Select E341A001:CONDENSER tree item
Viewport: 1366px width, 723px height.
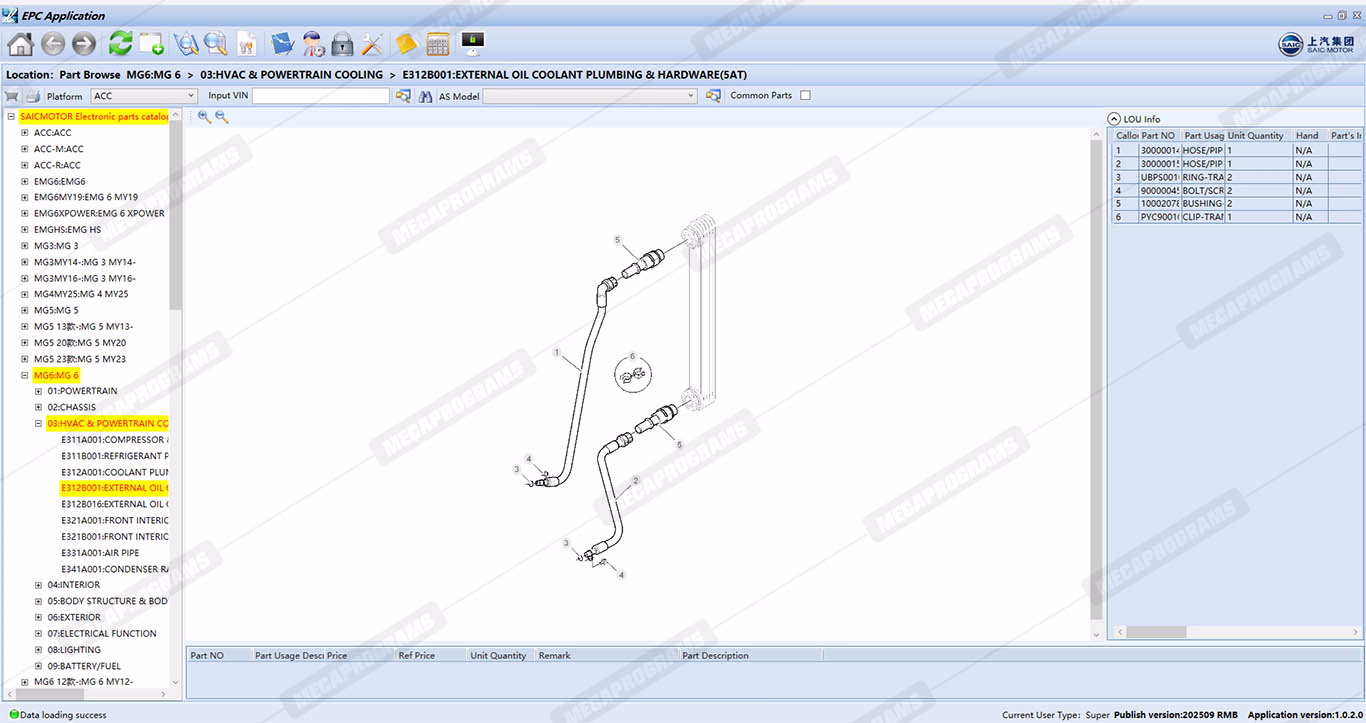(114, 569)
